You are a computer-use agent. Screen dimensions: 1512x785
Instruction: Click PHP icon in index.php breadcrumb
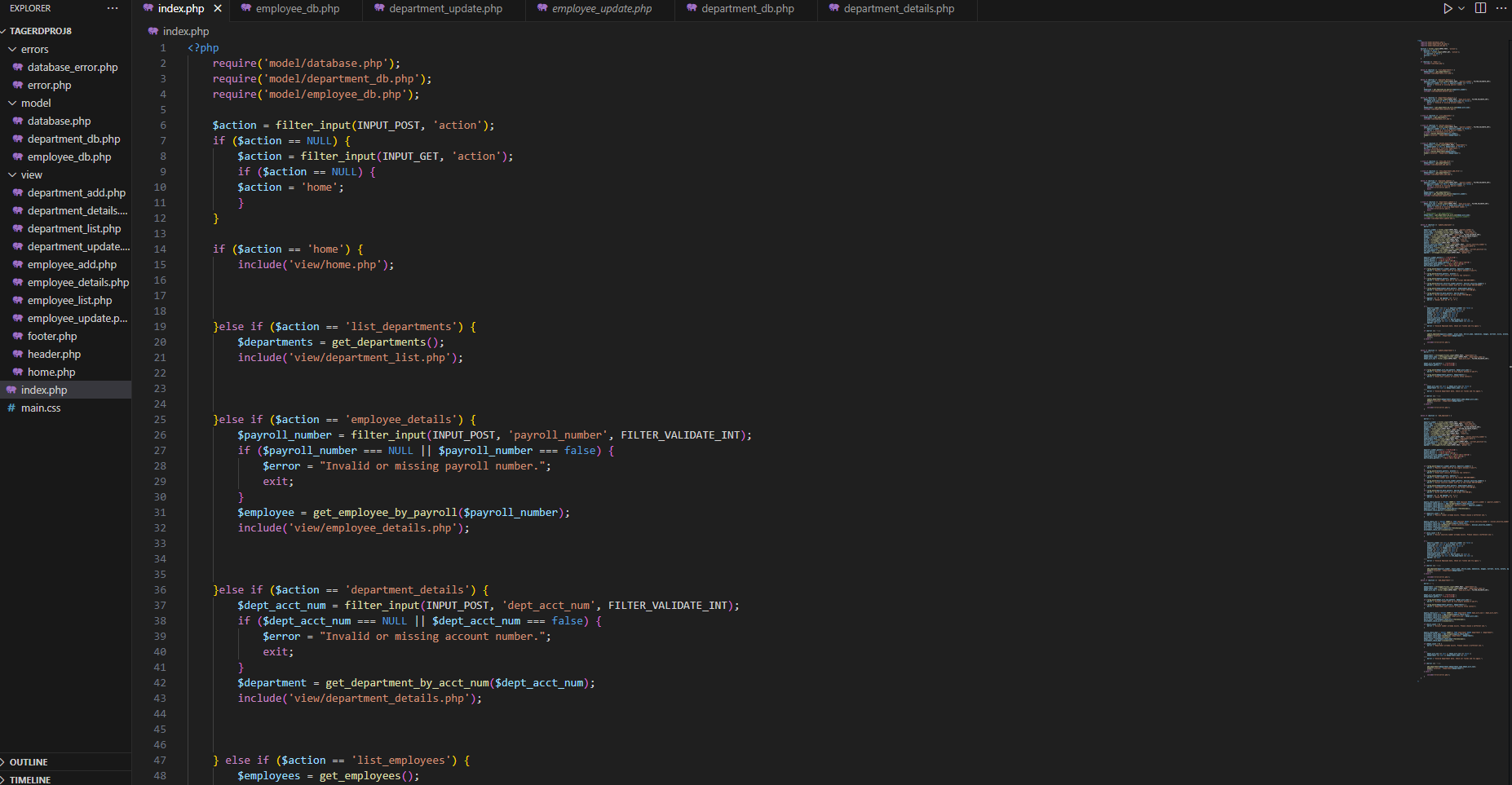(153, 31)
